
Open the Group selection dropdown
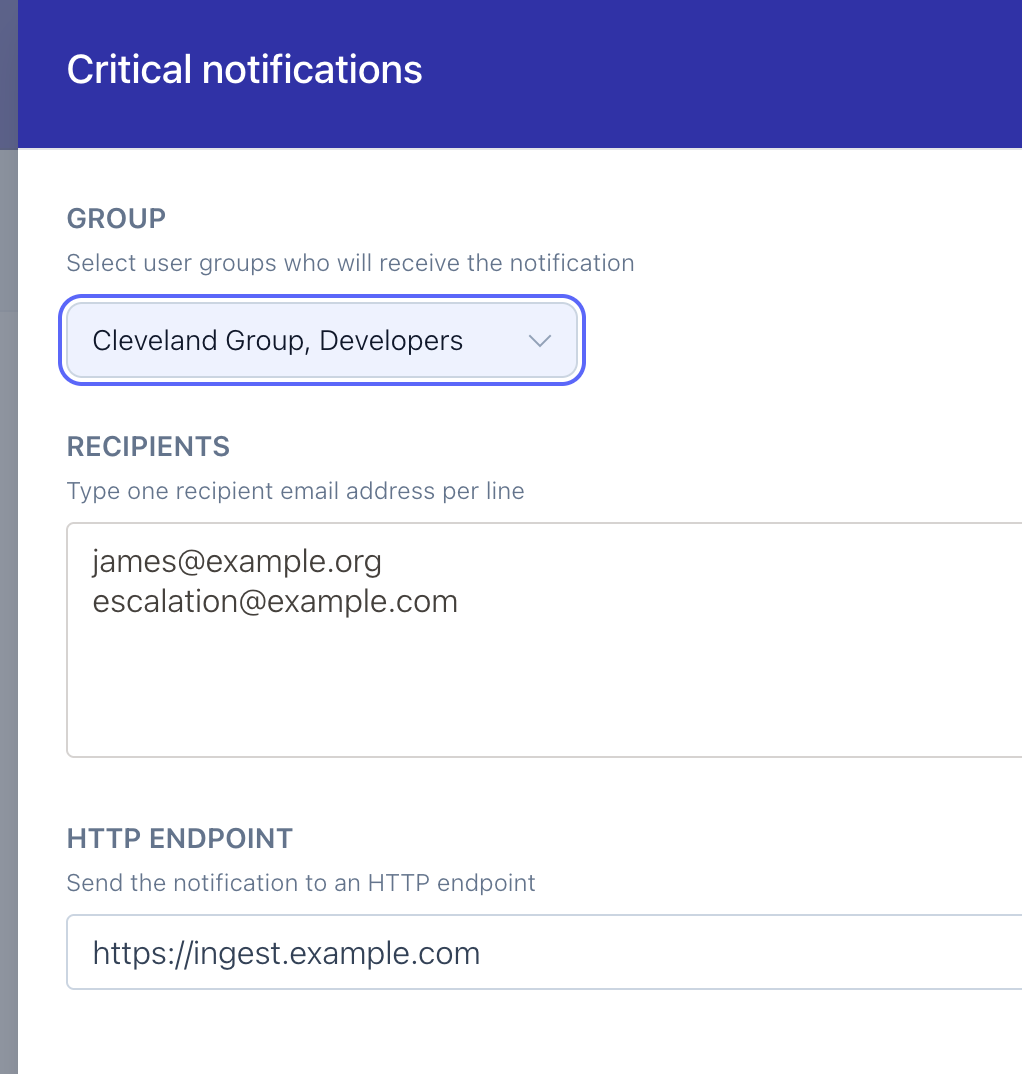(320, 341)
